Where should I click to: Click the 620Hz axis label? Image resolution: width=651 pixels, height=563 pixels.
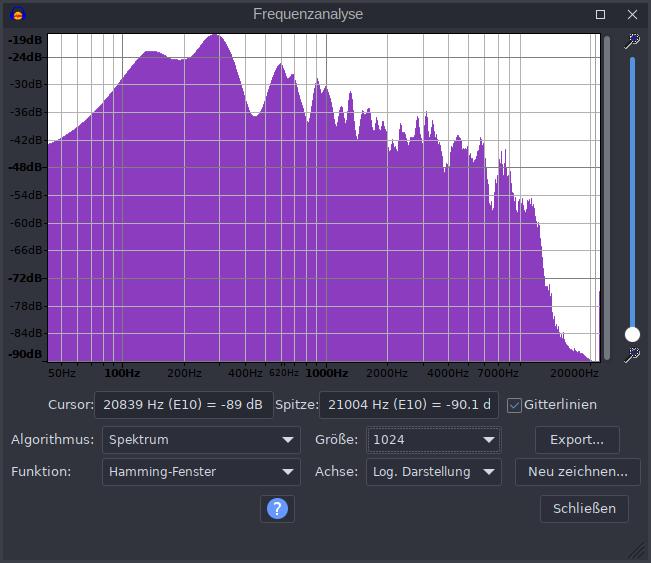pyautogui.click(x=284, y=373)
